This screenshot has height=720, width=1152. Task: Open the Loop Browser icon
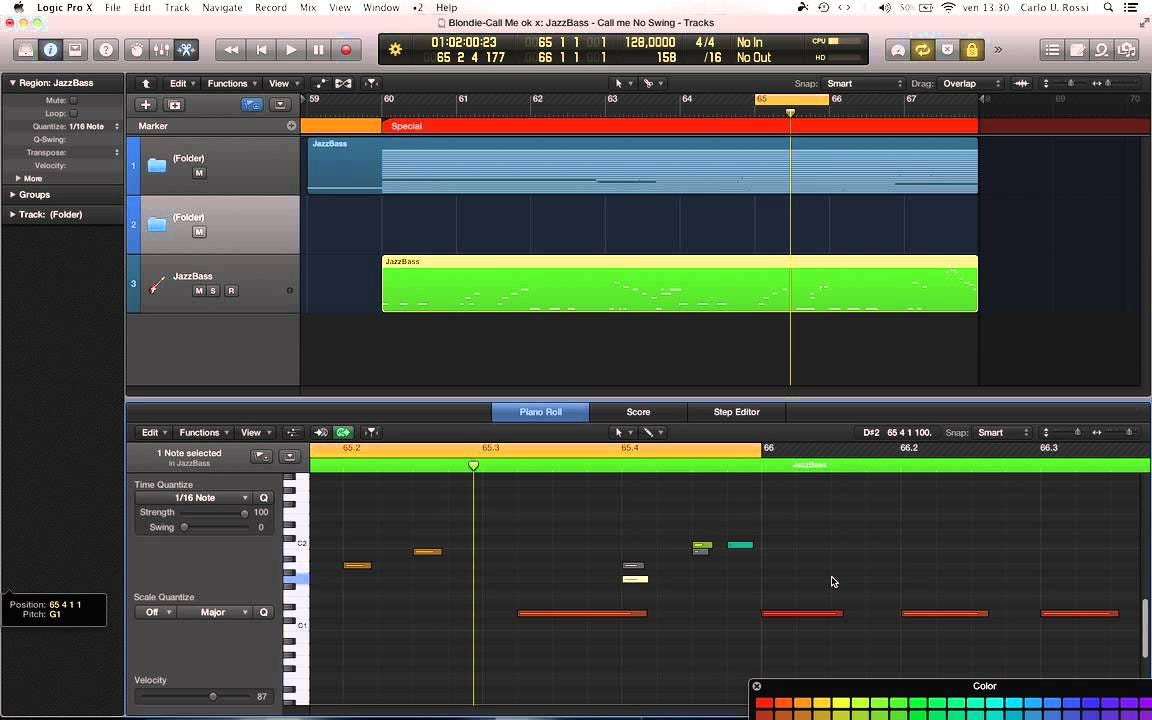(x=1101, y=49)
